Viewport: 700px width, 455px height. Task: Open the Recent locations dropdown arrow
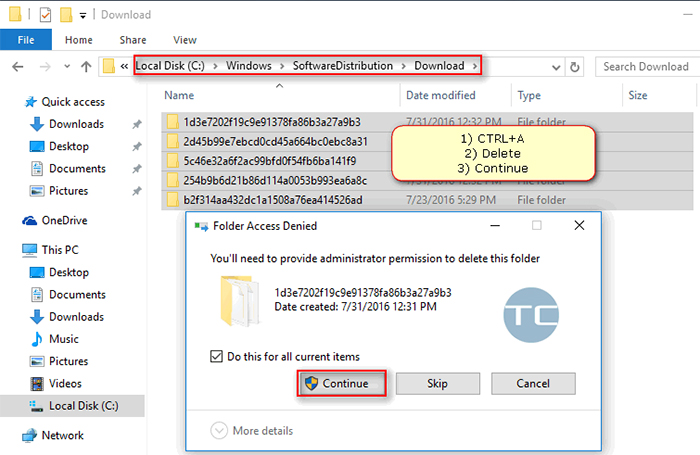[67, 67]
